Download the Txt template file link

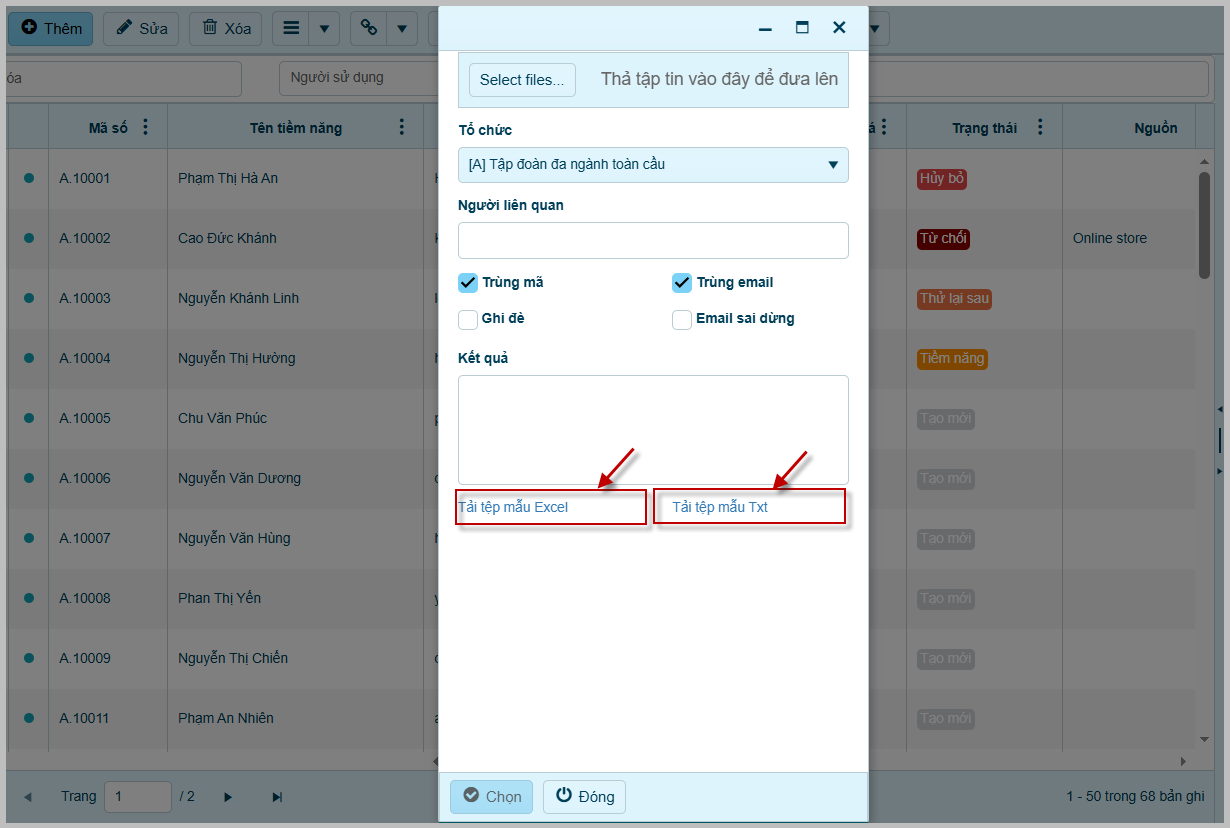pyautogui.click(x=720, y=507)
